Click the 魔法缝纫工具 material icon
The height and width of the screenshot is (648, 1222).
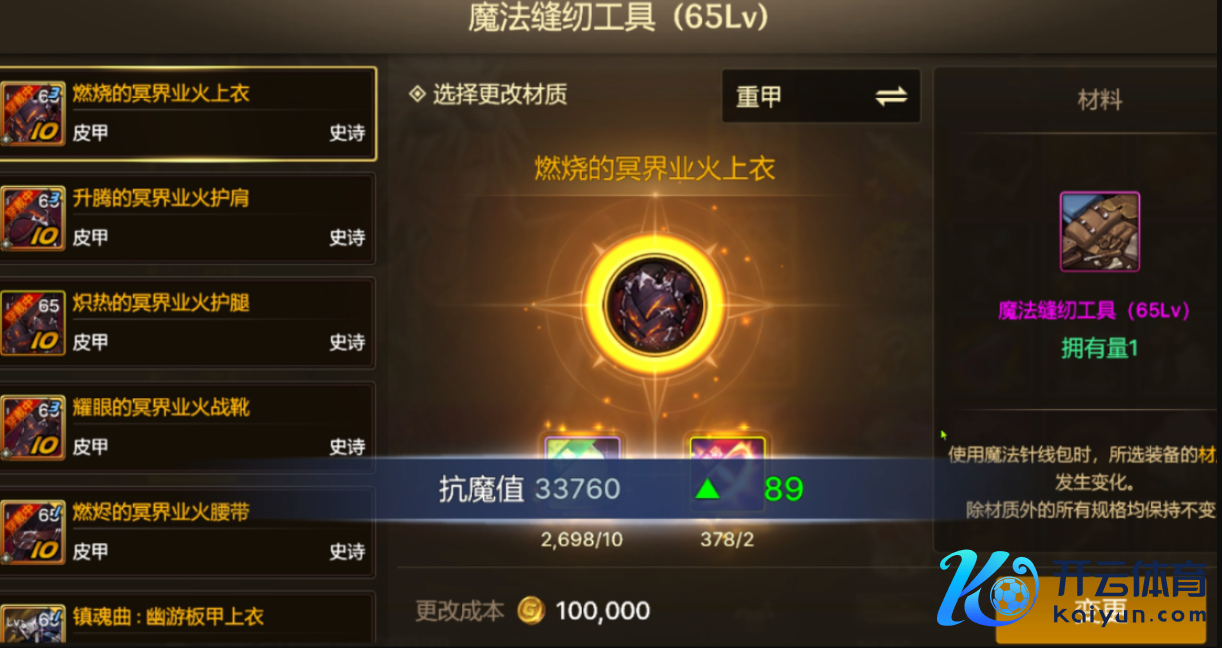1100,232
